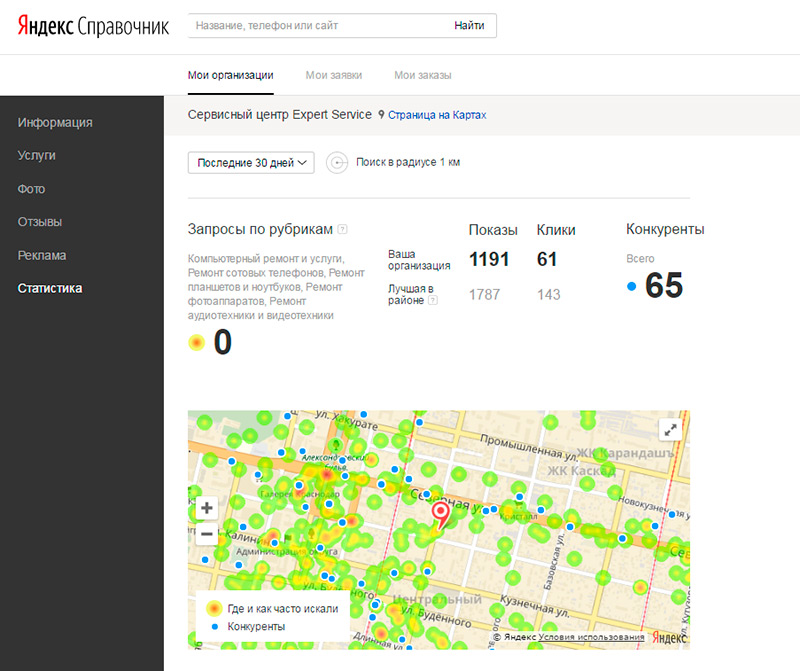Select the Мои организации tab

tap(231, 75)
